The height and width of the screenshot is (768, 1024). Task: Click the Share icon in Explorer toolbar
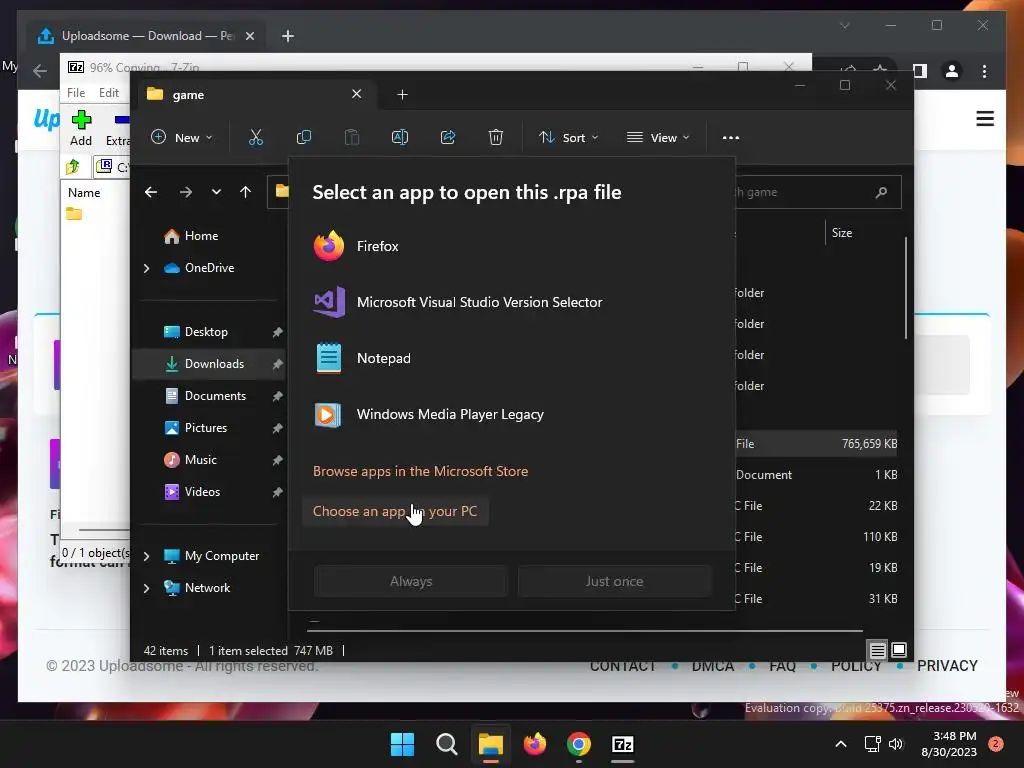click(x=448, y=138)
